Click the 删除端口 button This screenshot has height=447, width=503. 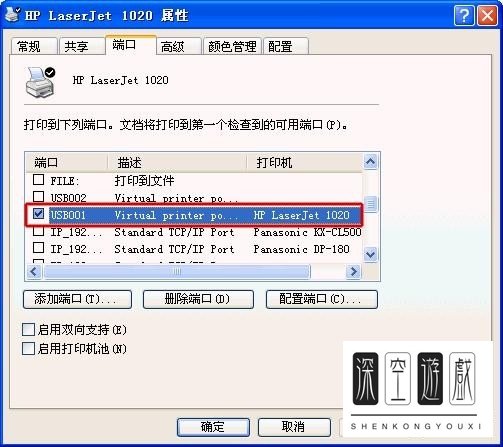pos(198,299)
